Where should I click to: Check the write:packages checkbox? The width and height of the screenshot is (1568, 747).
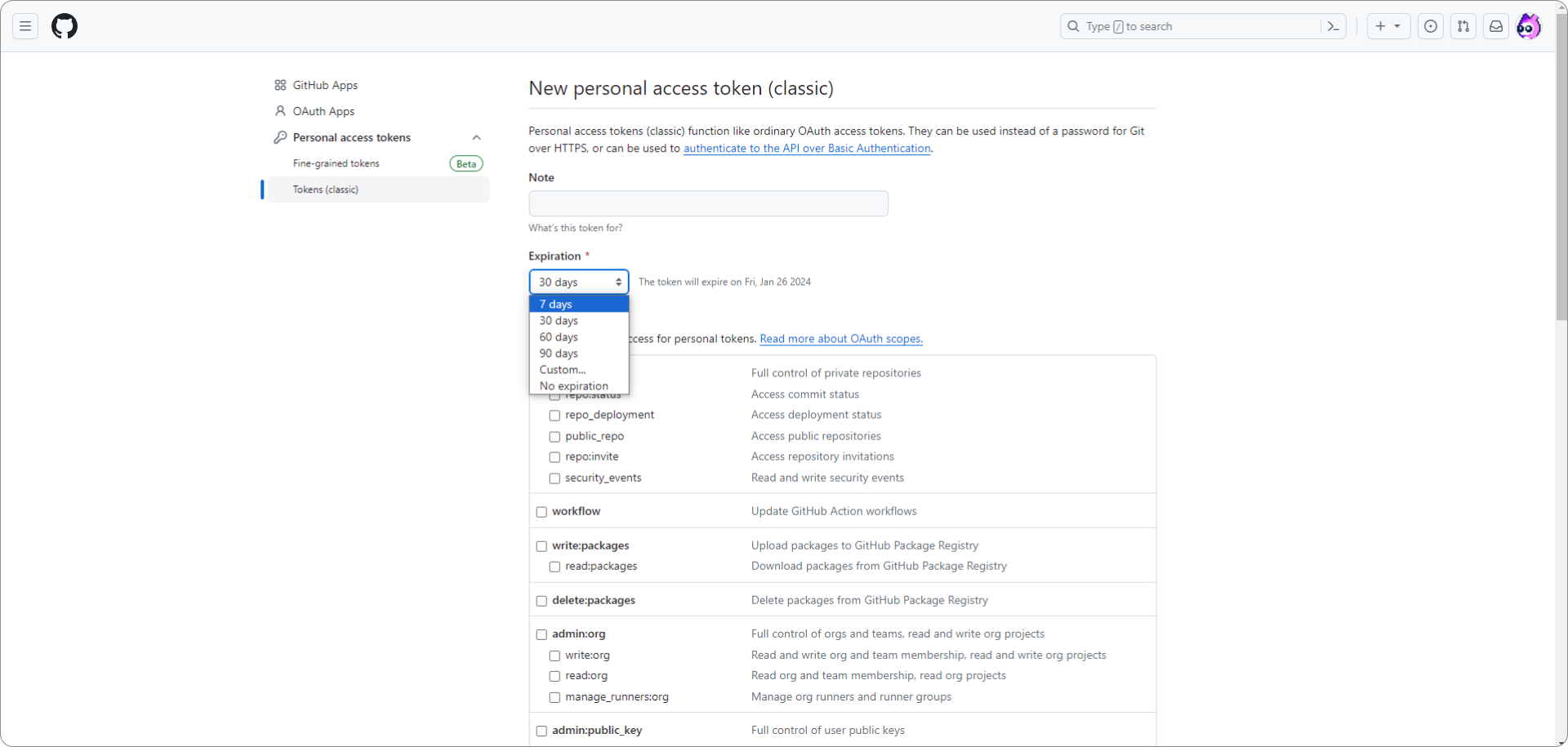pos(541,546)
